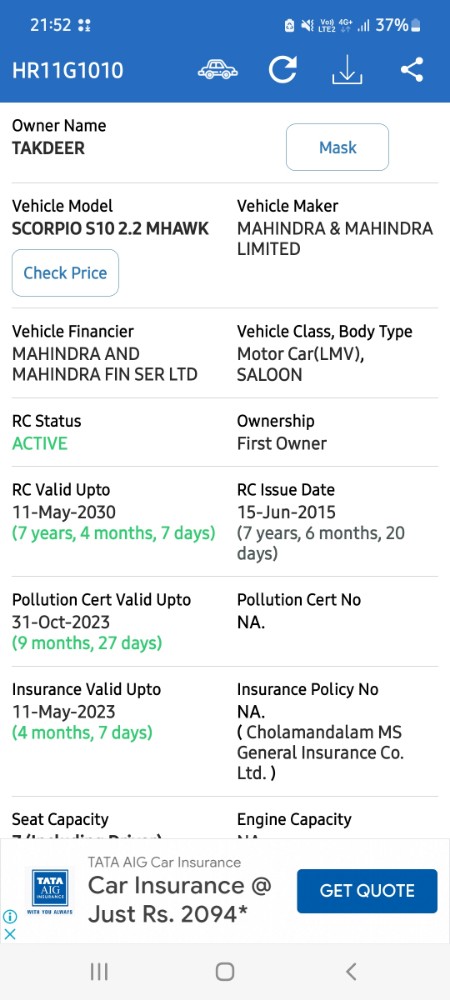Tap Car Insurance ad headline text
This screenshot has height=1000, width=450.
tap(180, 900)
